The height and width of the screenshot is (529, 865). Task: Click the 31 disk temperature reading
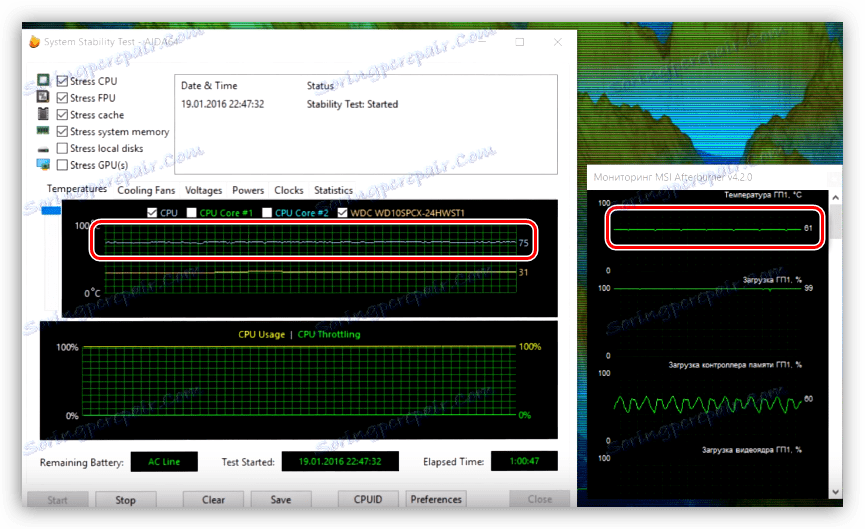click(524, 272)
